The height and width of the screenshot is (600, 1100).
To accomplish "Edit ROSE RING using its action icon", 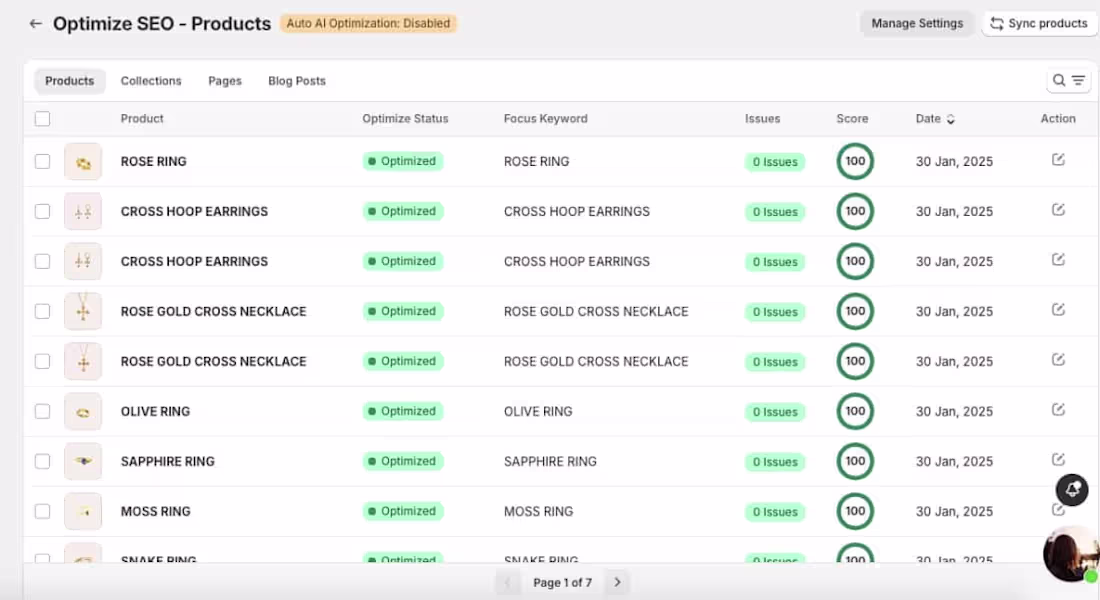I will click(x=1059, y=160).
